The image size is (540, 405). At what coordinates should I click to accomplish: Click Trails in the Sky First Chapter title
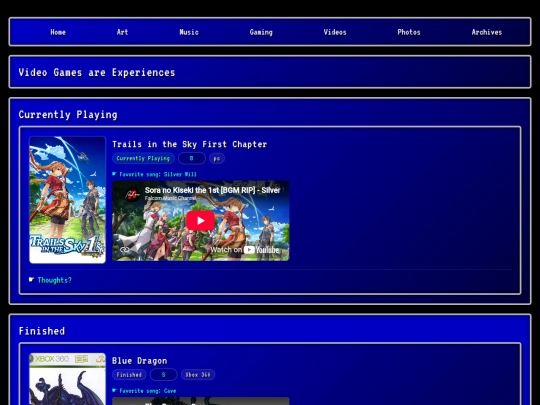[x=189, y=144]
